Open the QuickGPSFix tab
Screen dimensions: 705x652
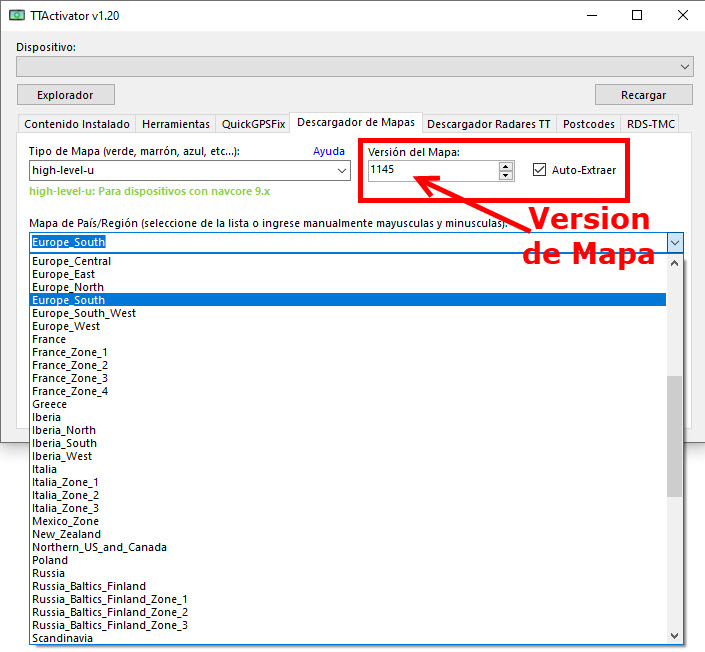(x=253, y=124)
